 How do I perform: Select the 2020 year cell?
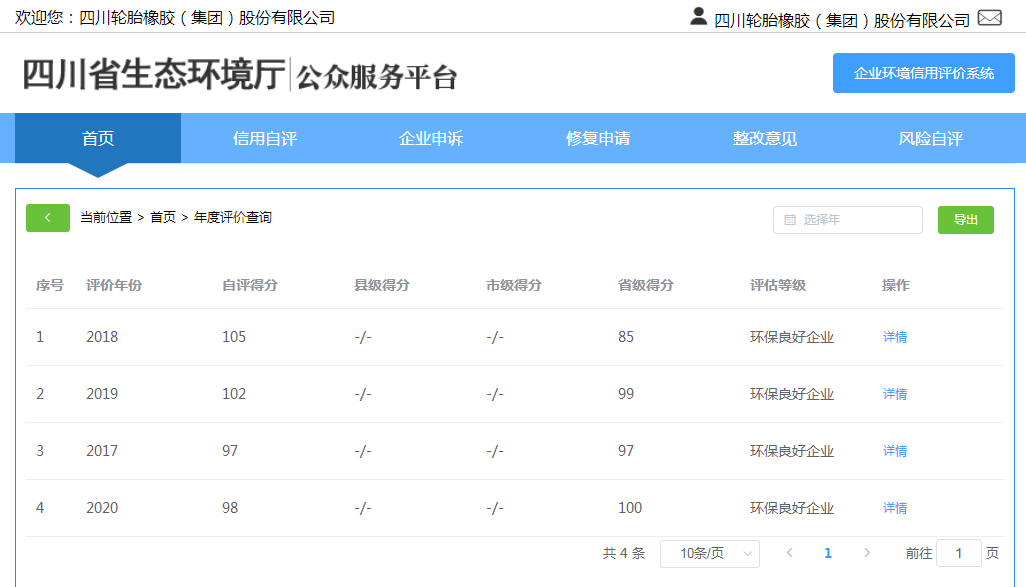click(102, 508)
